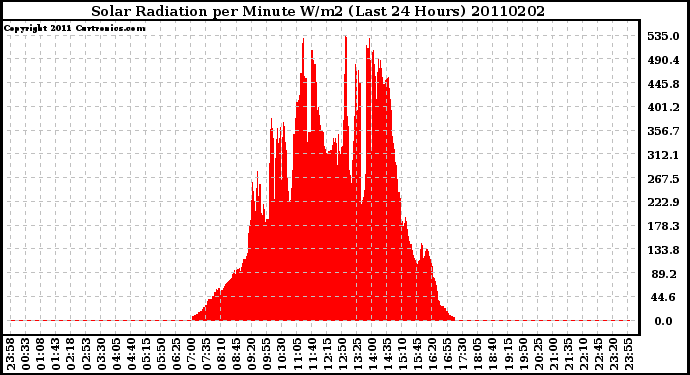The height and width of the screenshot is (375, 690).
Task: Select the 0.0 y-axis label
Action: 663,321
